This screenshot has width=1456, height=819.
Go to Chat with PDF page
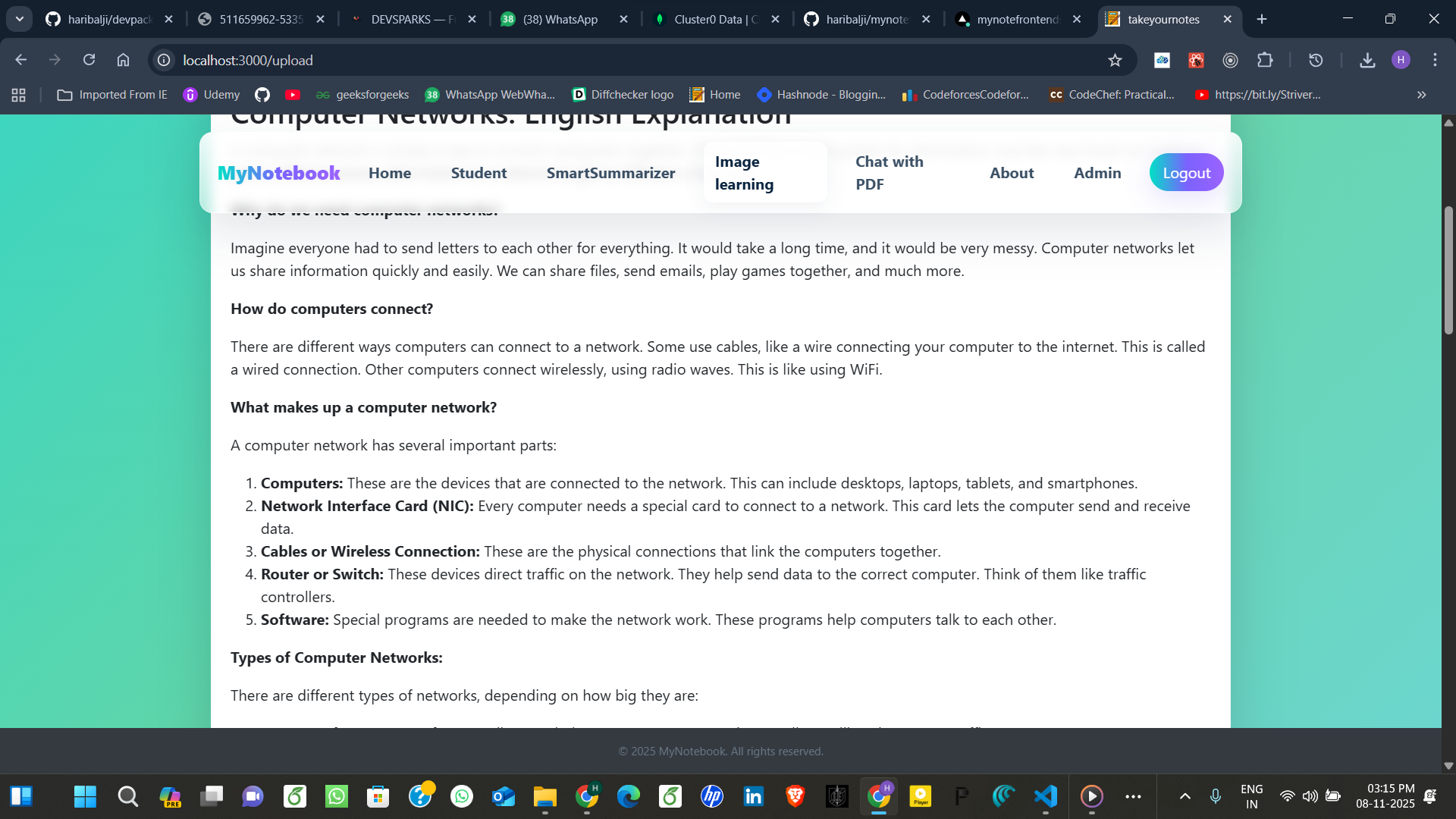(889, 173)
